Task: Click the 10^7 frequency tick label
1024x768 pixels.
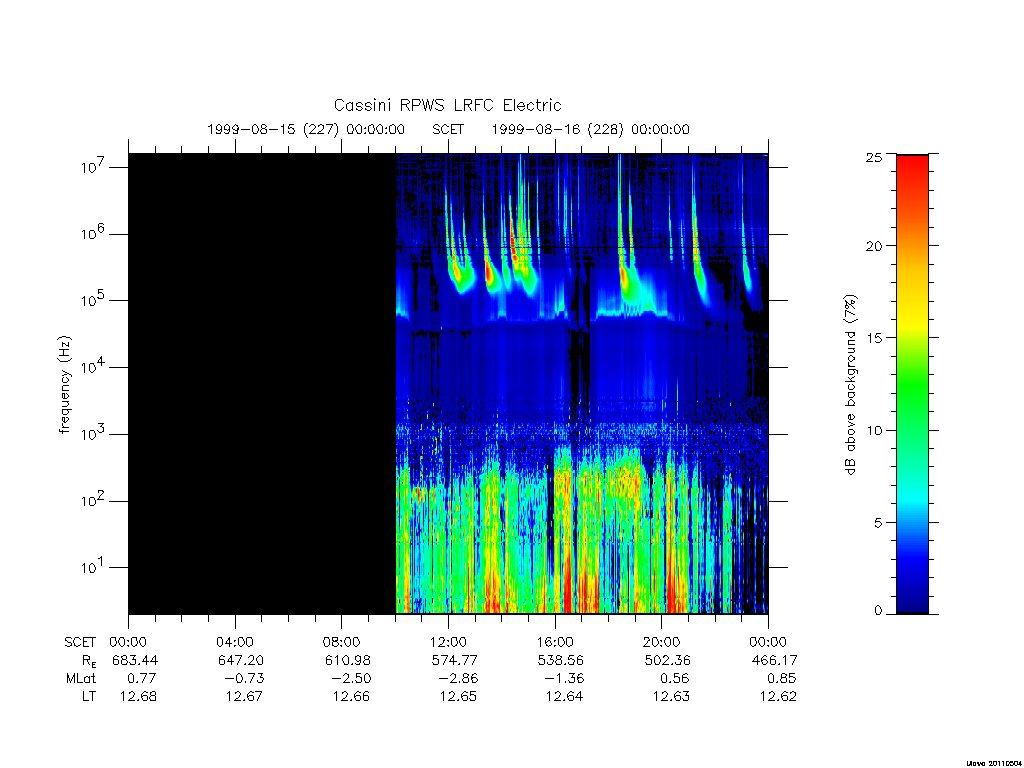Action: [x=95, y=167]
